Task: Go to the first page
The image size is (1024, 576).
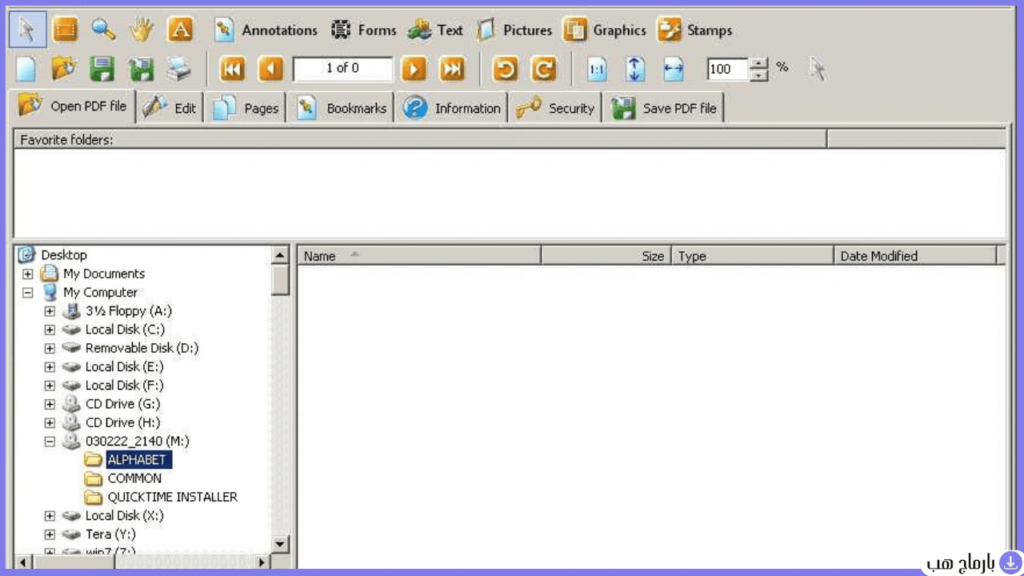Action: tap(232, 69)
